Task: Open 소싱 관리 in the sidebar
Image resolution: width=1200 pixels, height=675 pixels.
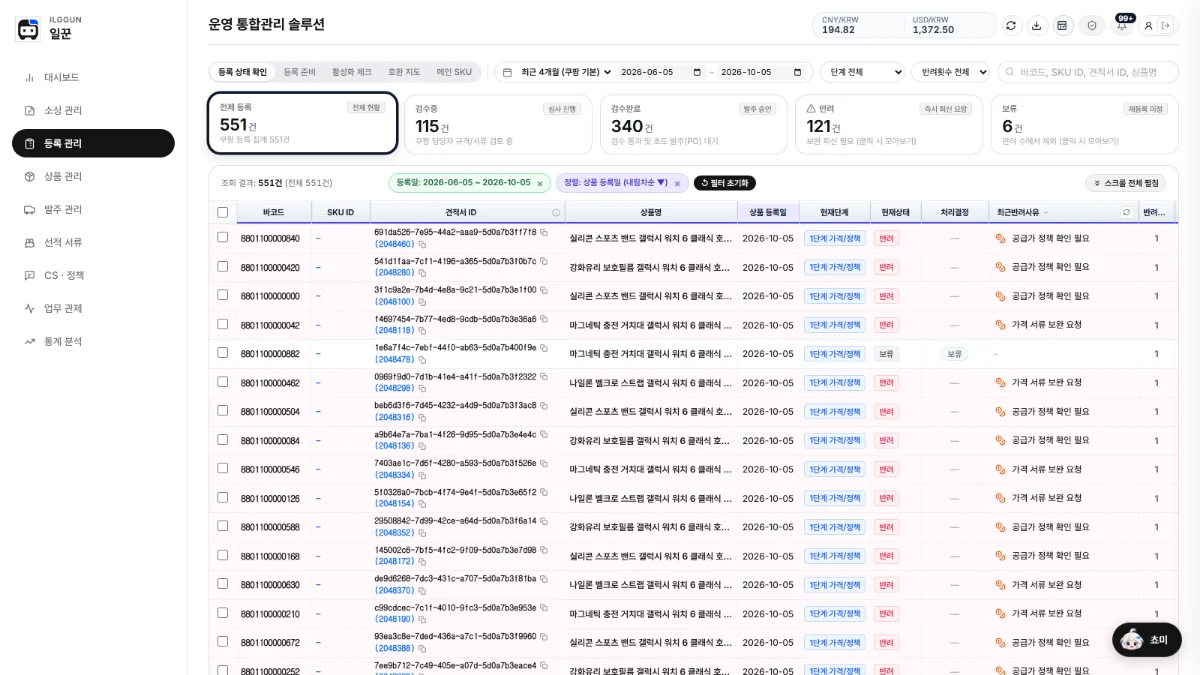Action: point(93,110)
